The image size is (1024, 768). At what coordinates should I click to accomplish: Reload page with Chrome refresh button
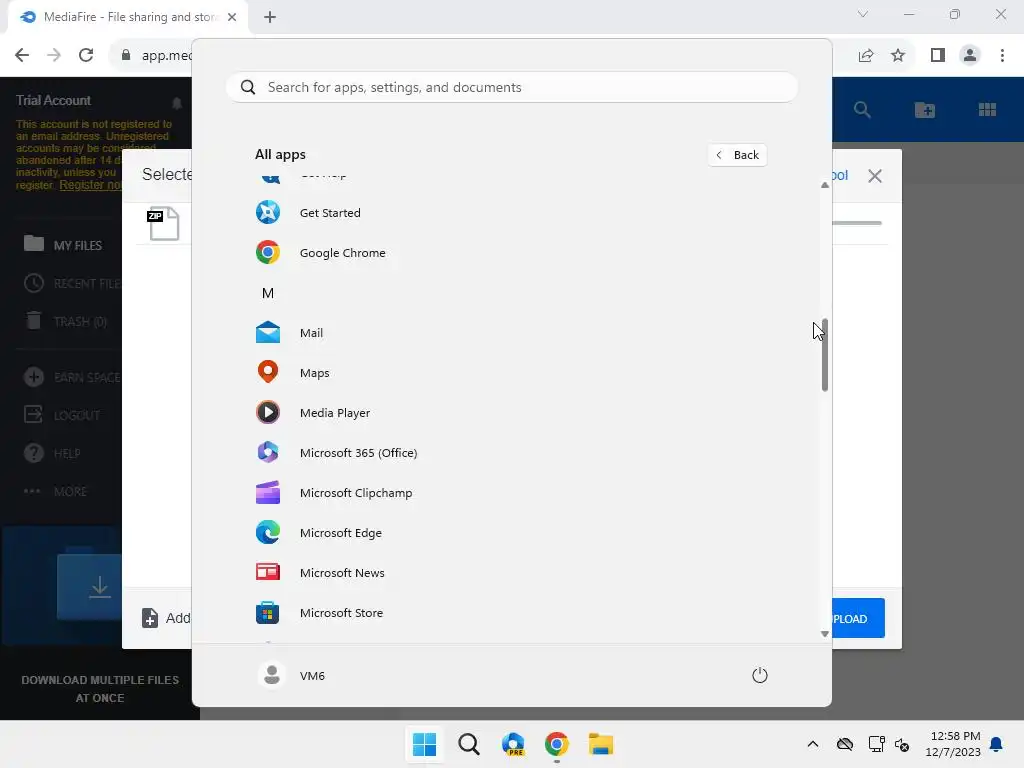coord(86,55)
